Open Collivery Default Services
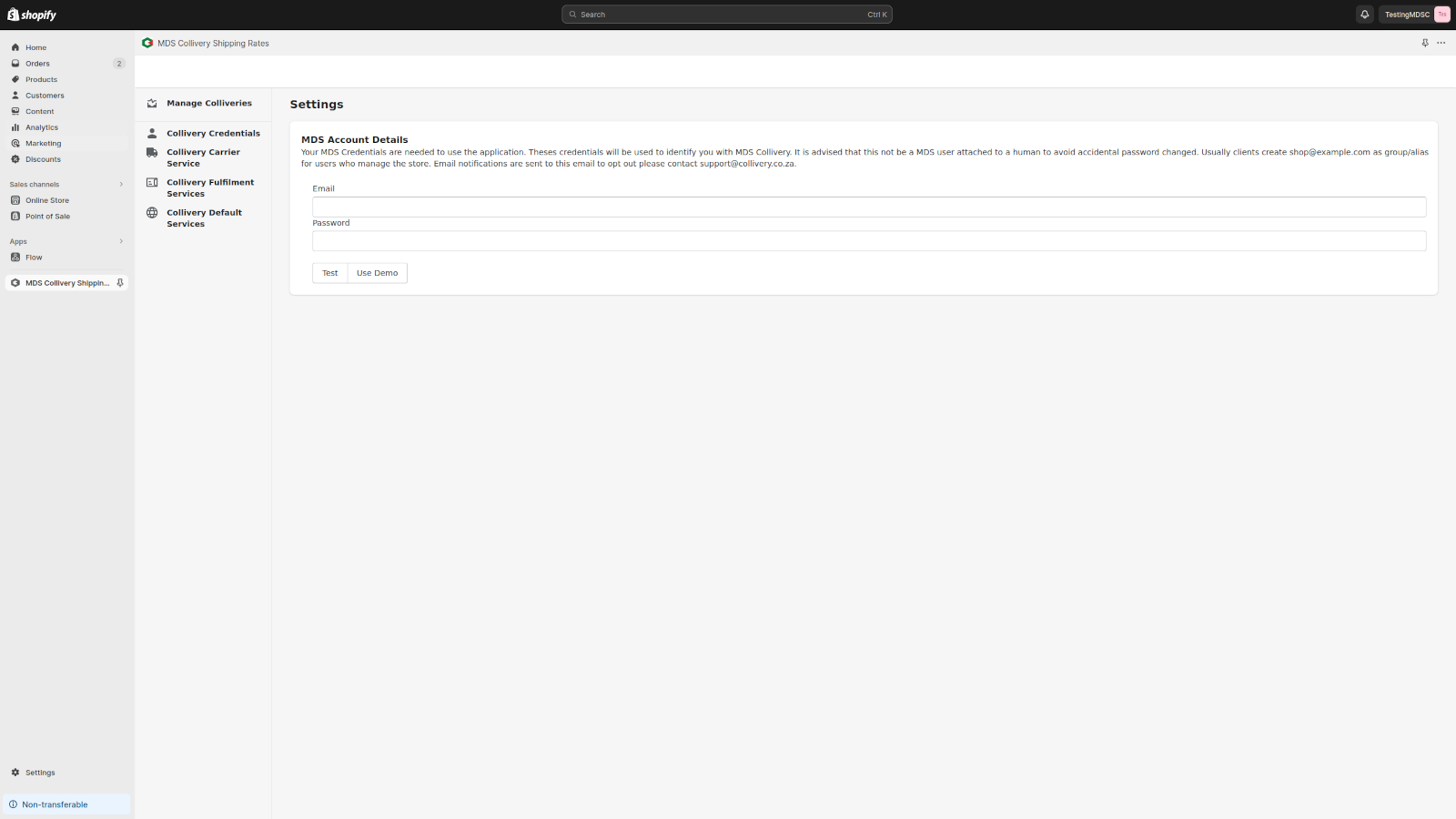The image size is (1456, 819). click(x=204, y=218)
